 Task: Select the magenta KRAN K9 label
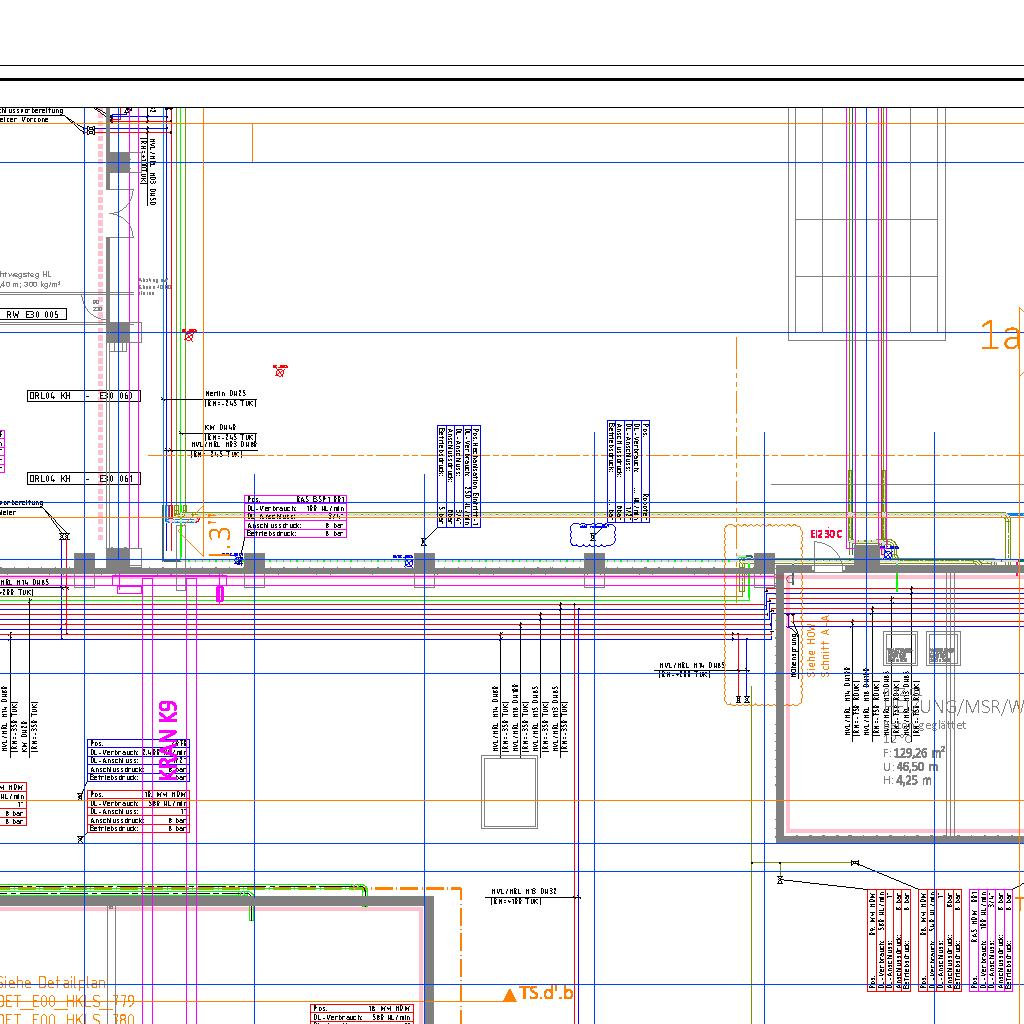click(169, 740)
